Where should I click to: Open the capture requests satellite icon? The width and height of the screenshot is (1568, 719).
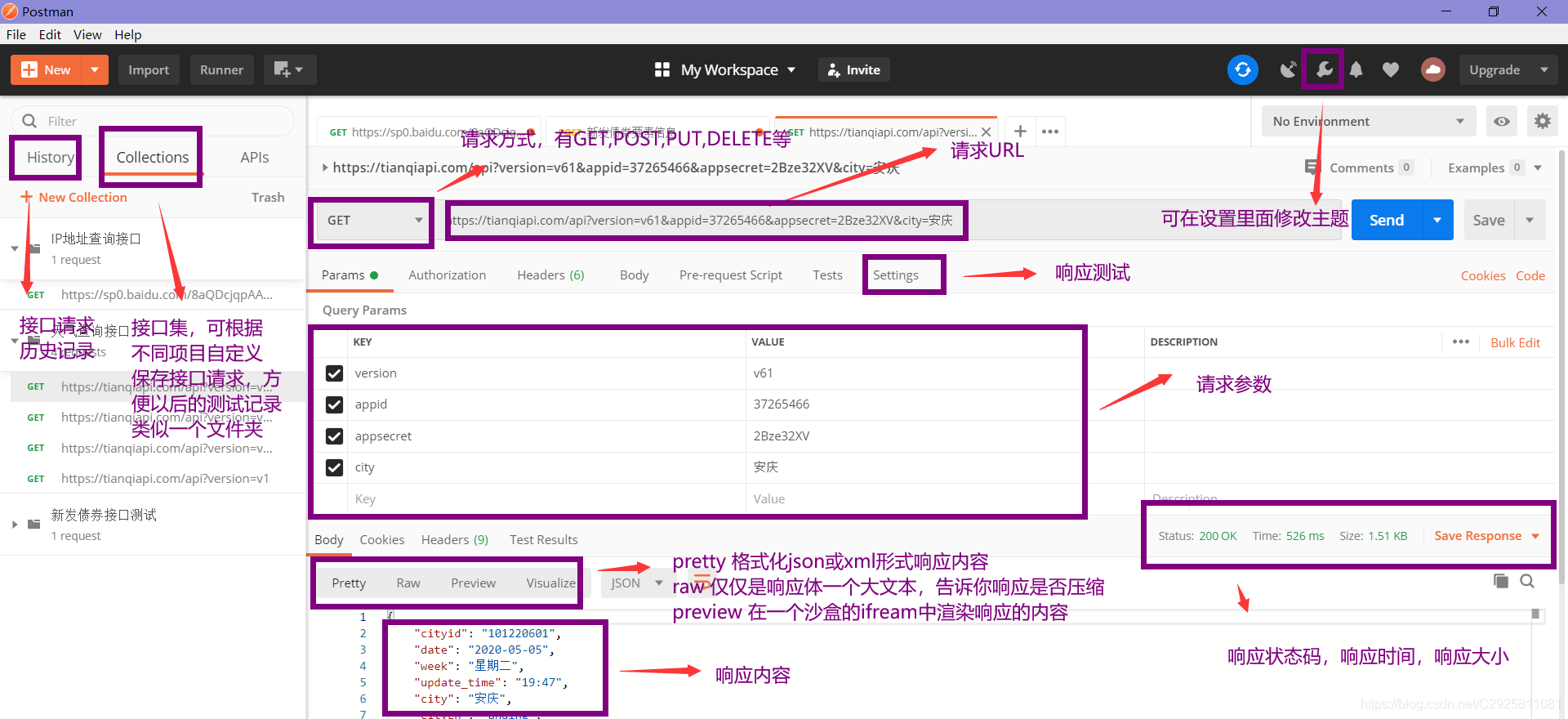pos(1288,69)
